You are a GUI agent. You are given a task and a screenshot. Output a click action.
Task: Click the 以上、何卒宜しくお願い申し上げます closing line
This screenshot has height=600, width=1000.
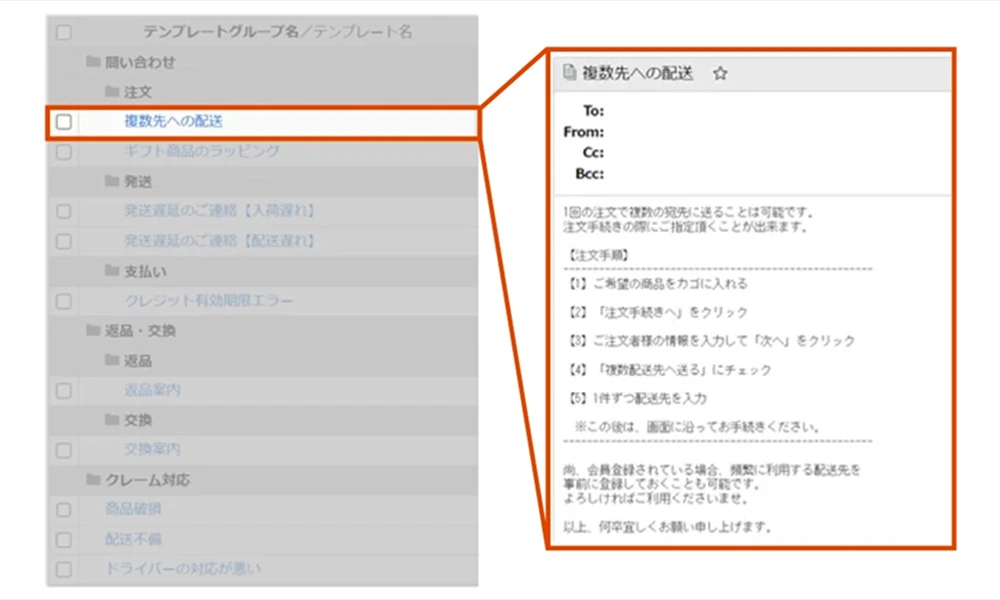668,527
